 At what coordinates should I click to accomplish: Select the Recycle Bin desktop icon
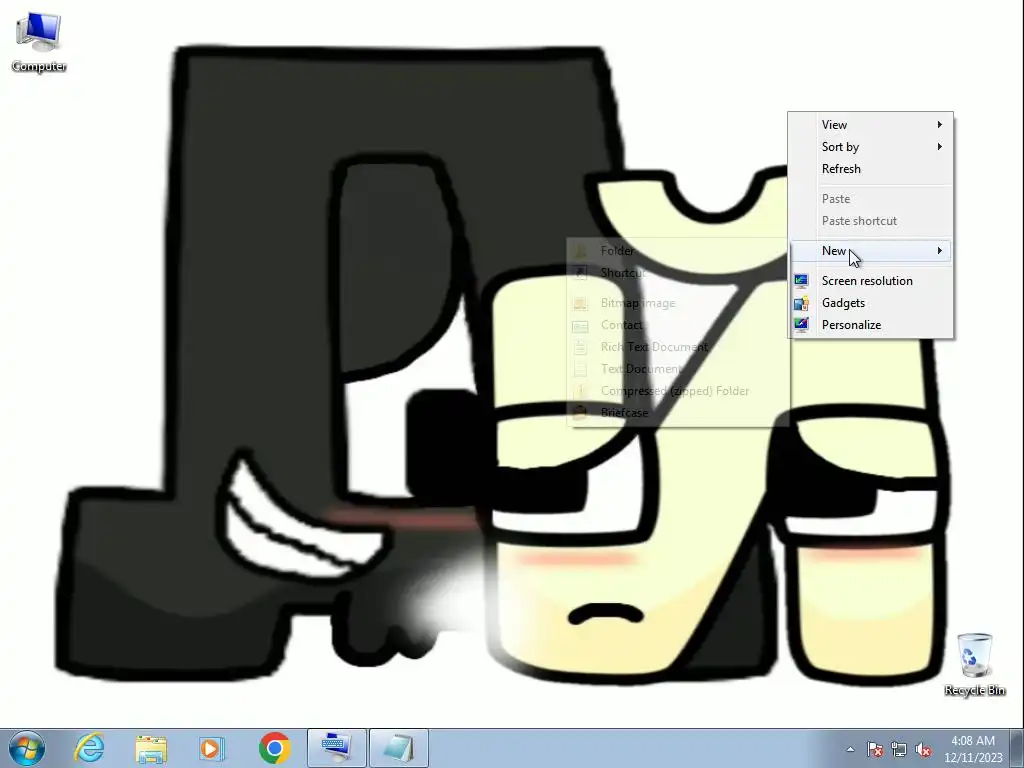[x=974, y=664]
